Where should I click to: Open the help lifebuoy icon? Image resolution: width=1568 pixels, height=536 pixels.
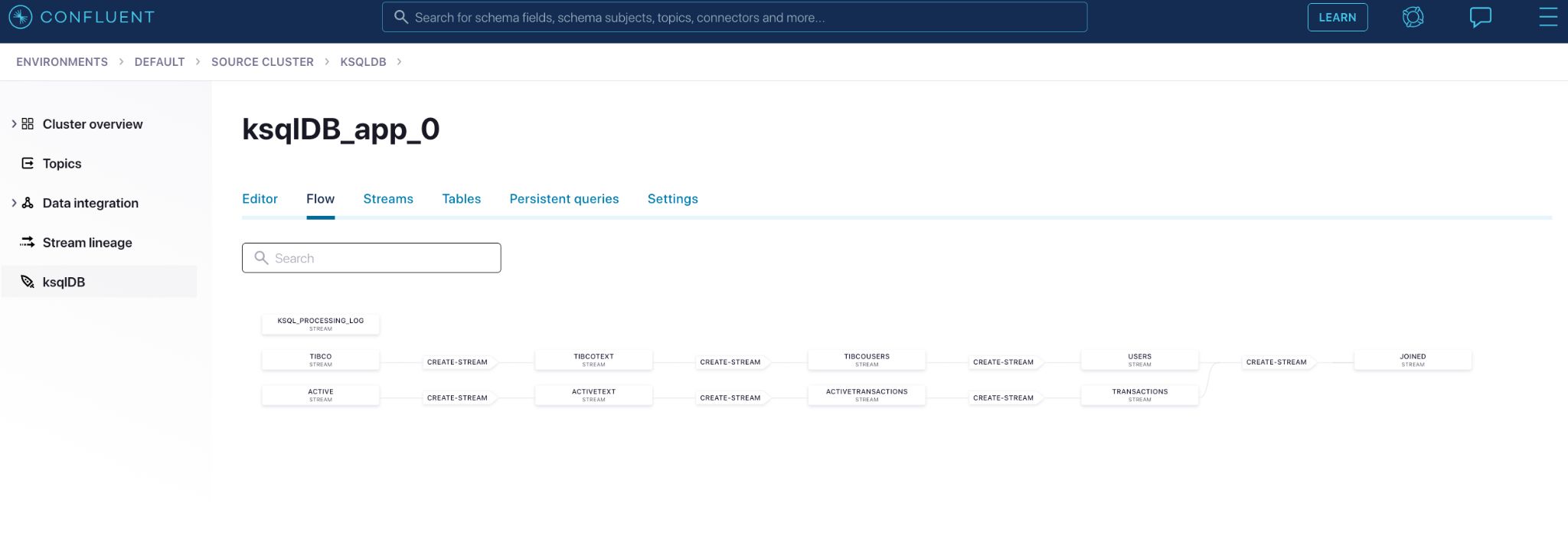point(1413,17)
